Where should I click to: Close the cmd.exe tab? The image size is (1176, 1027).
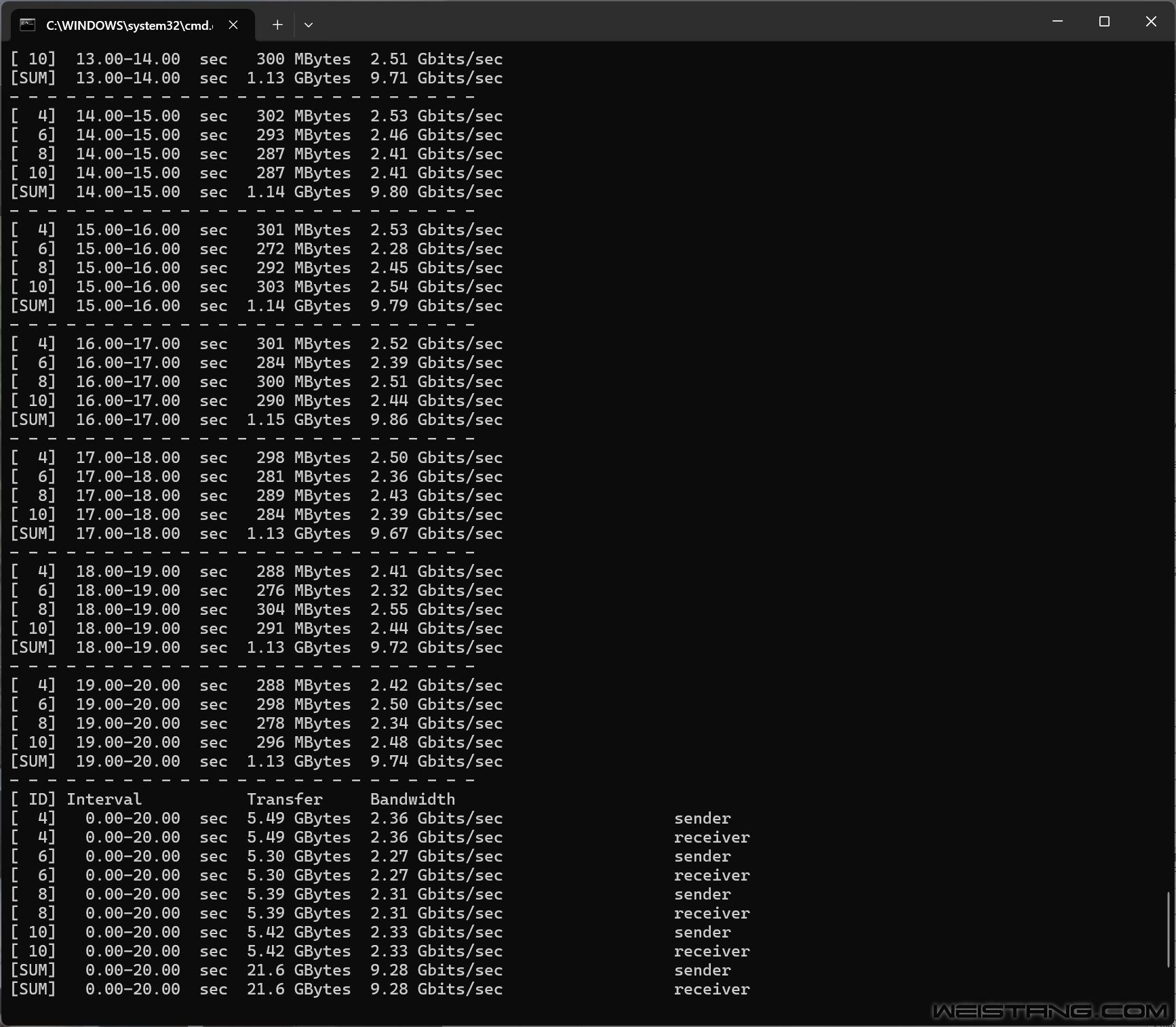[233, 25]
